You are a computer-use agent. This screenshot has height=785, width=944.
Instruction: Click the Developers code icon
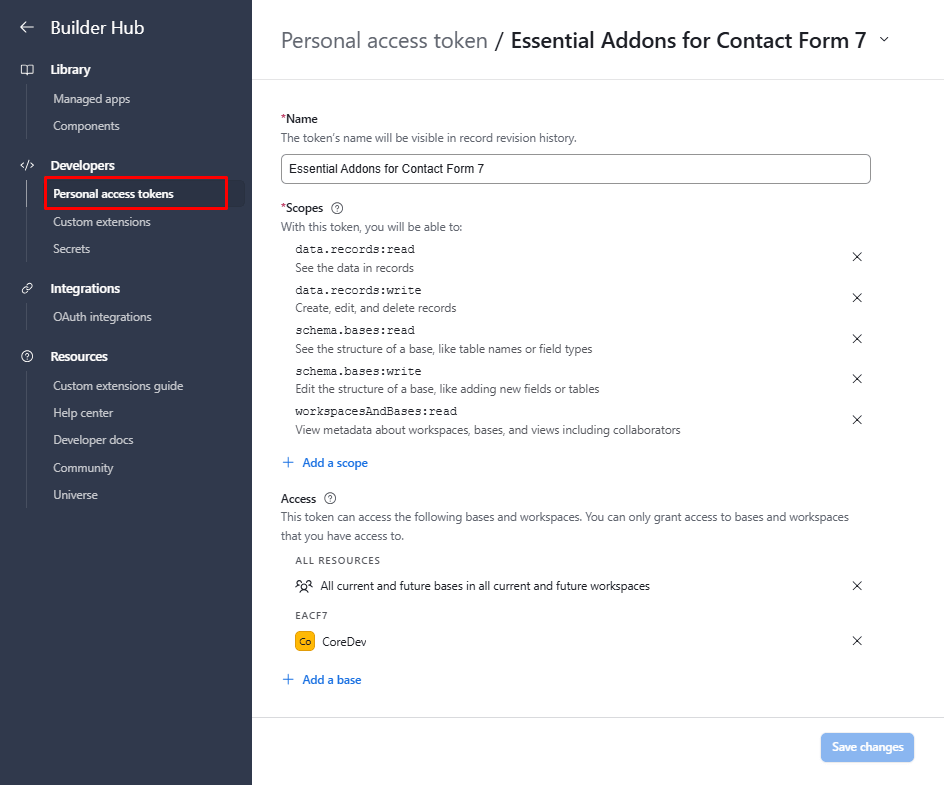[x=27, y=165]
